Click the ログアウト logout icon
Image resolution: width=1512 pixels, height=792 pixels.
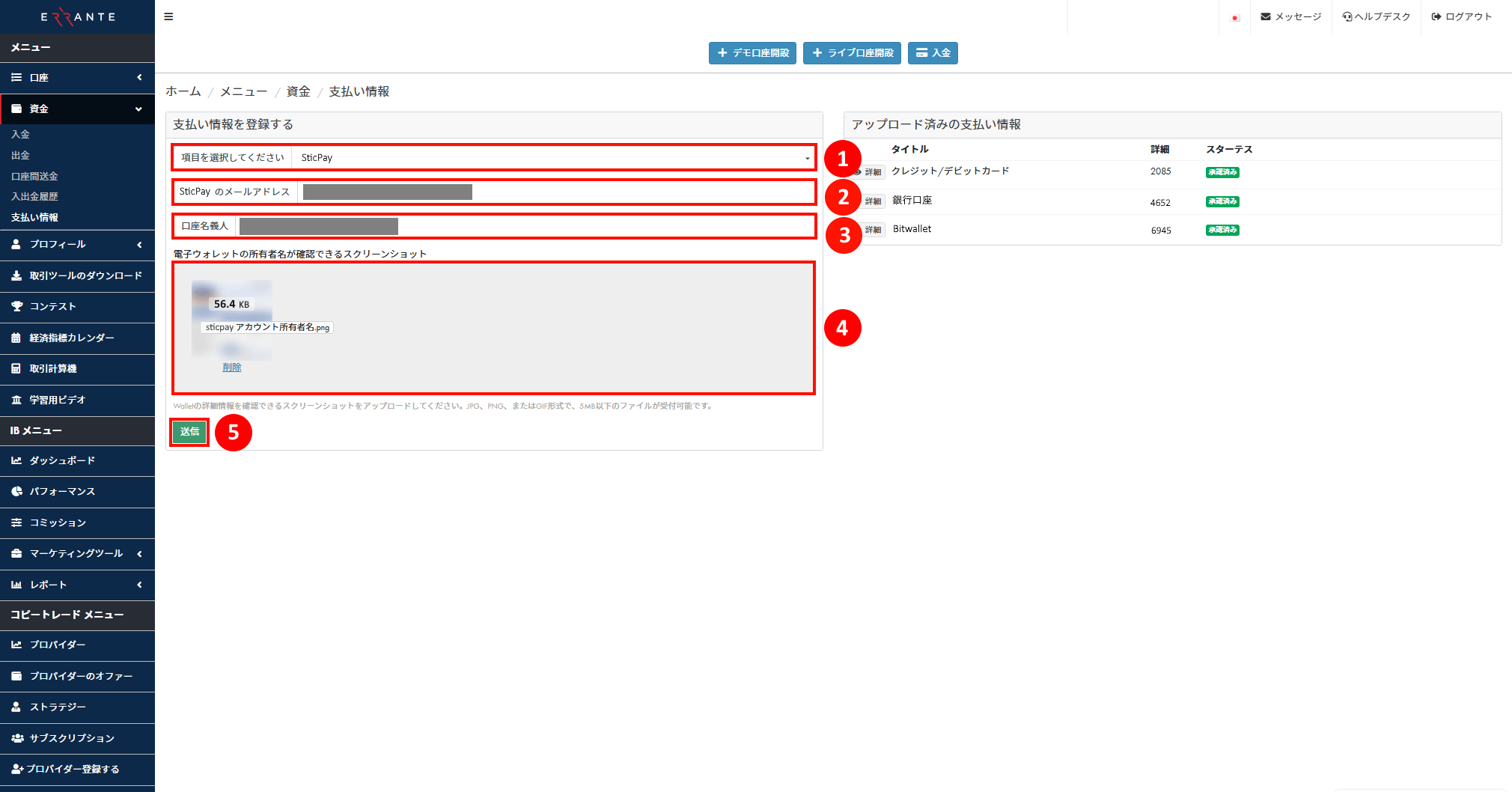pos(1436,16)
